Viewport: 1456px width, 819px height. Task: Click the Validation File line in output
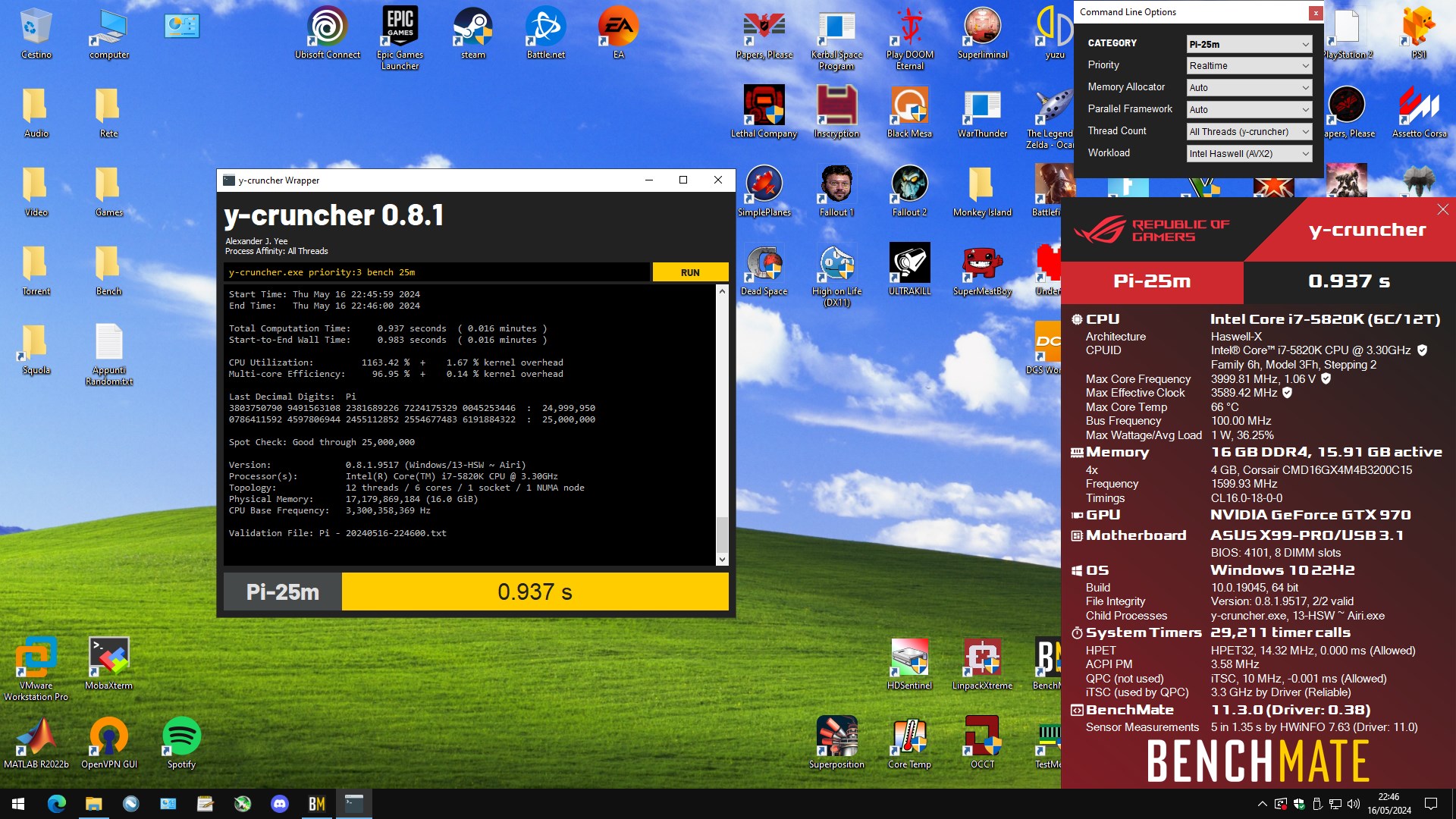tap(338, 533)
